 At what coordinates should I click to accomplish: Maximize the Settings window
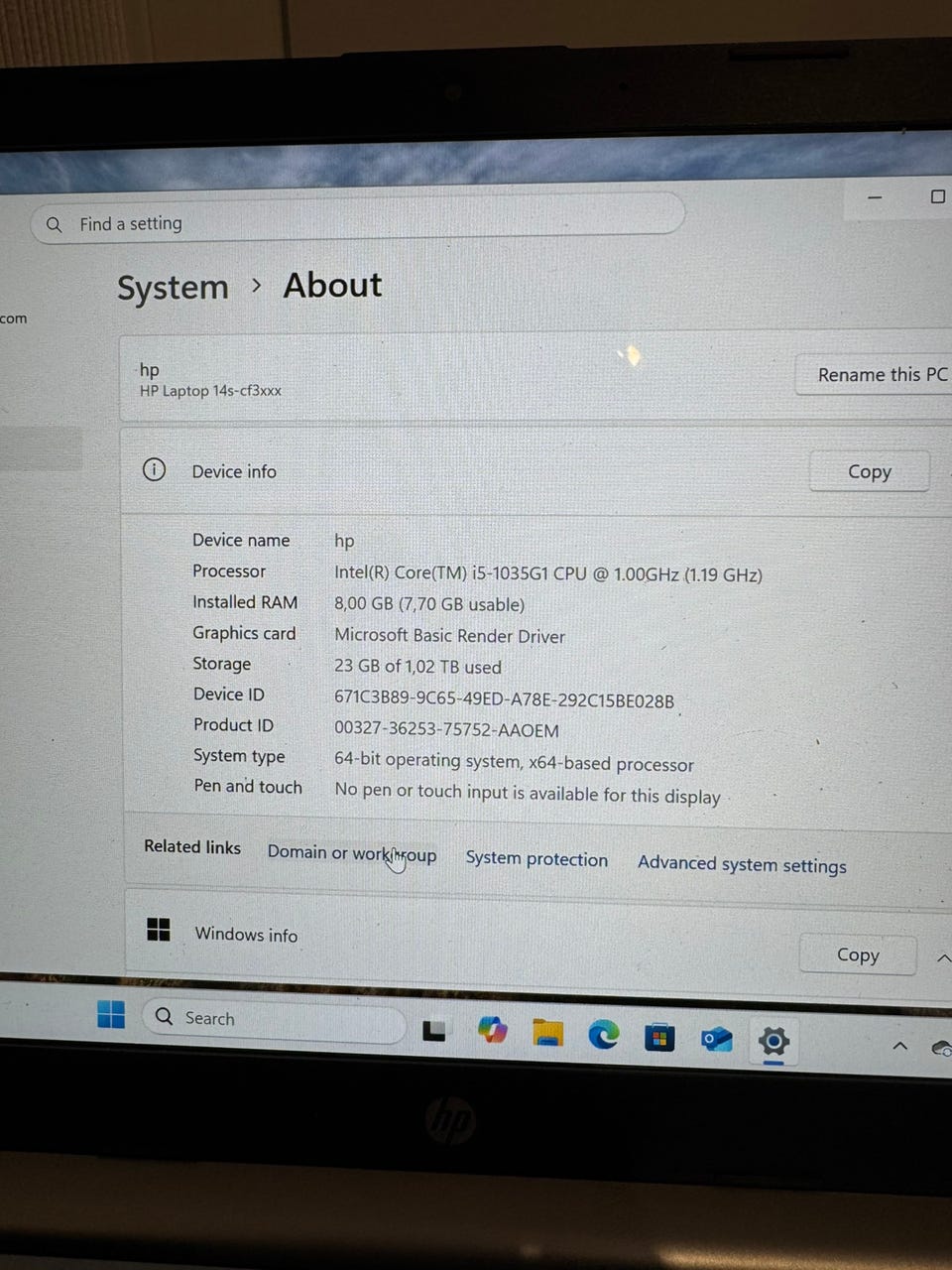[937, 196]
